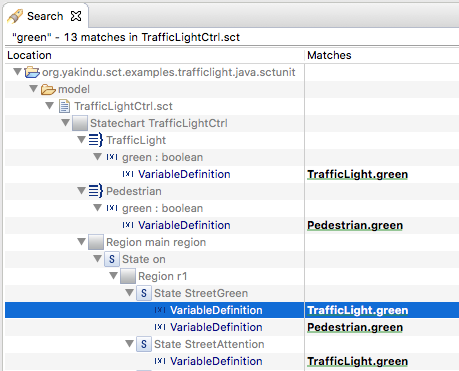Click the "green" - 13 matches summary text
Viewport: 459px width, 371px height.
[x=126, y=37]
